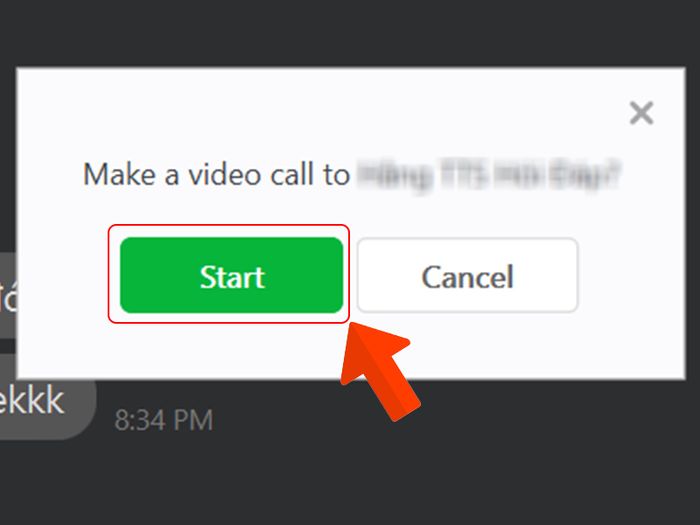Click the orange arrow pointing at Start
Image resolution: width=700 pixels, height=525 pixels.
coord(379,371)
